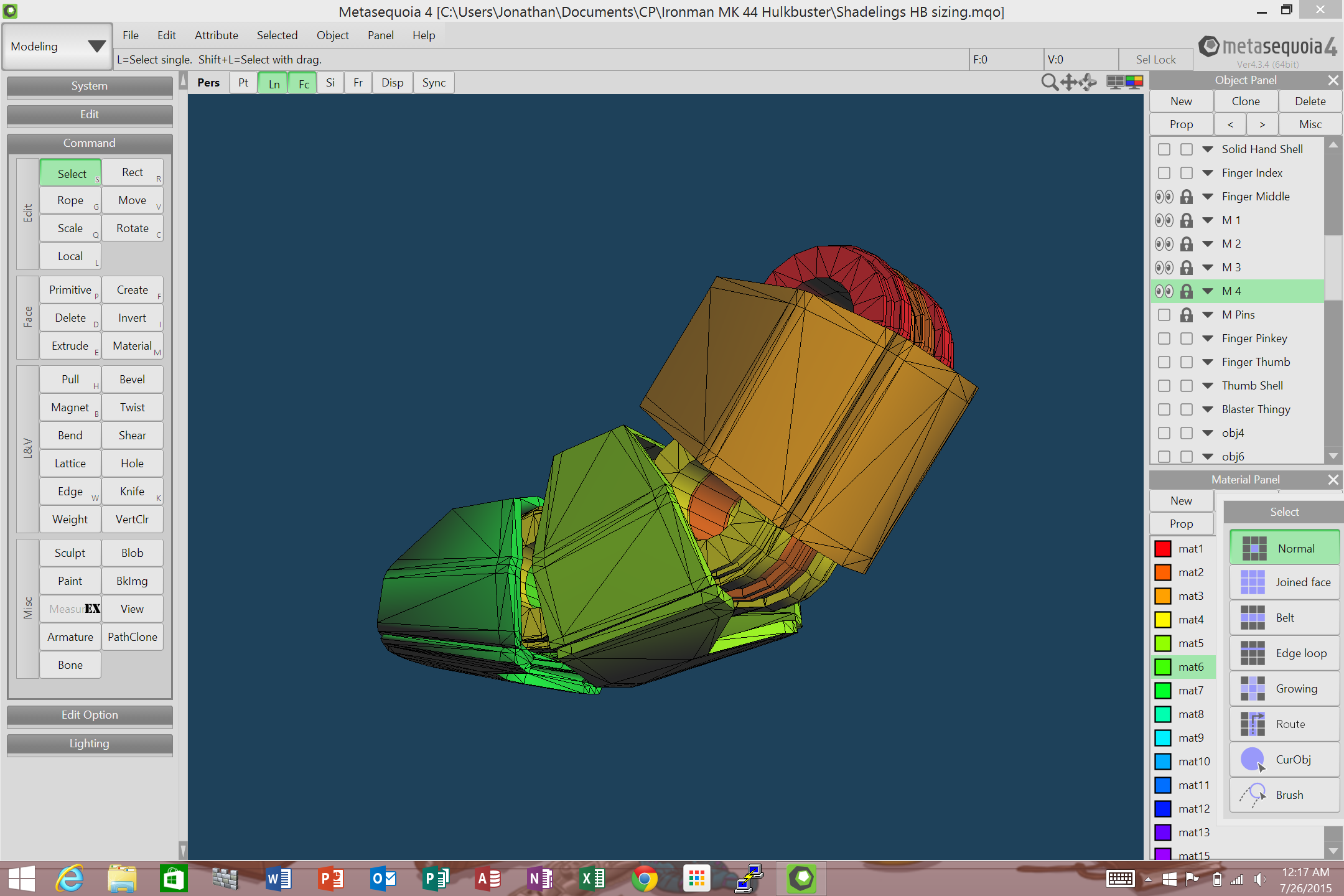
Task: Click the rotate view icon in viewport toolbar
Action: (1088, 82)
